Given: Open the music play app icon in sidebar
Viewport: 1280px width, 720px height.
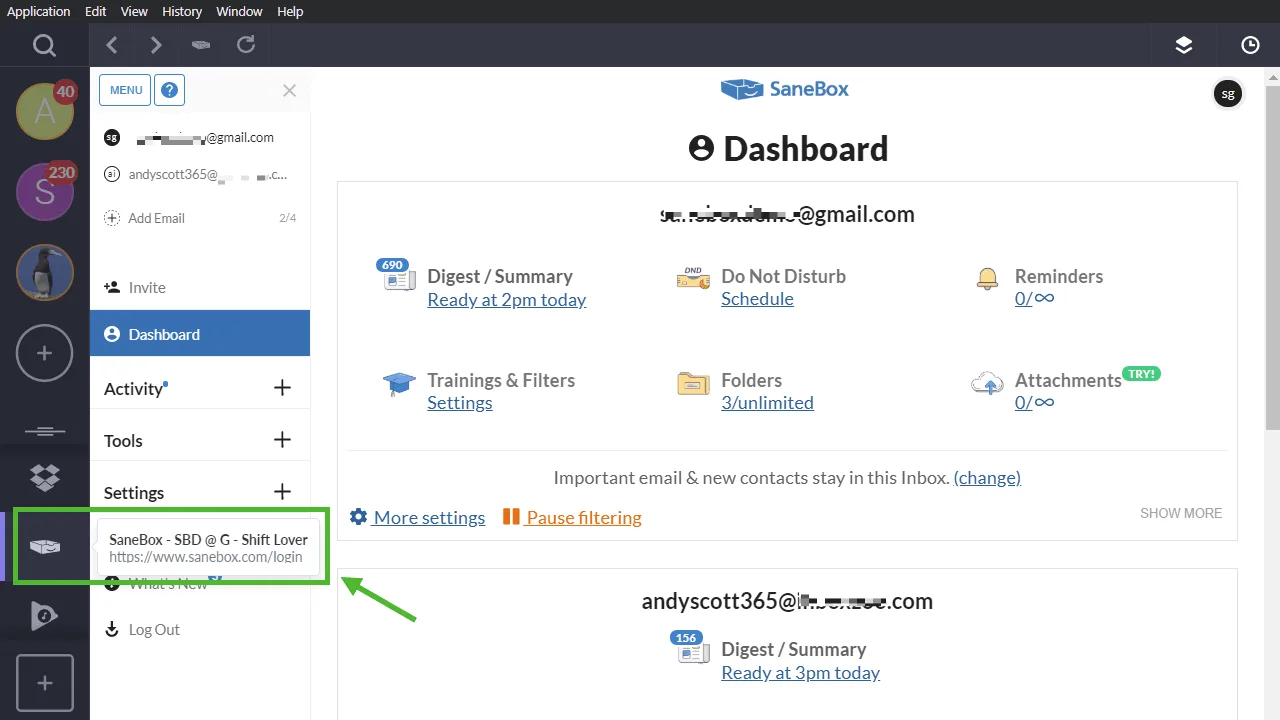Looking at the screenshot, I should pyautogui.click(x=45, y=615).
